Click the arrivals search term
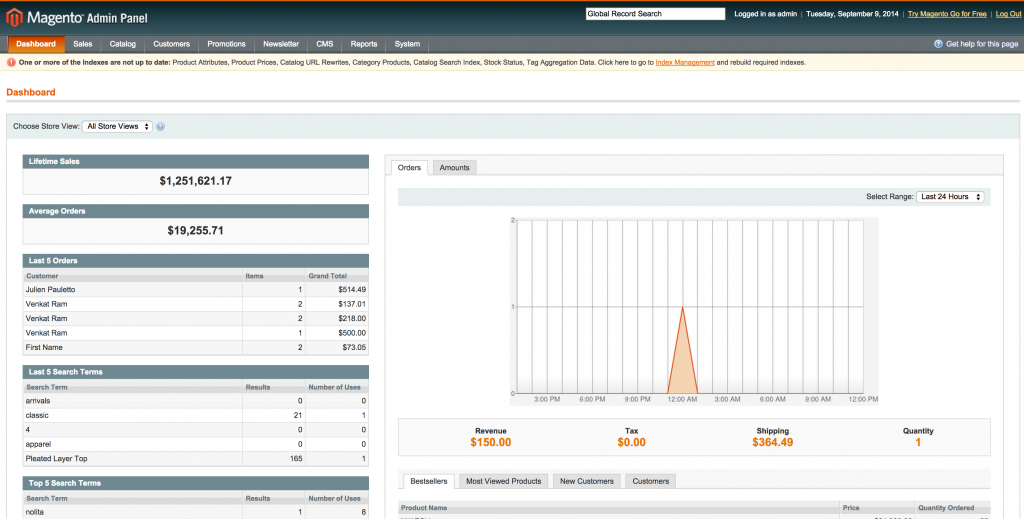Image resolution: width=1024 pixels, height=519 pixels. pos(38,401)
